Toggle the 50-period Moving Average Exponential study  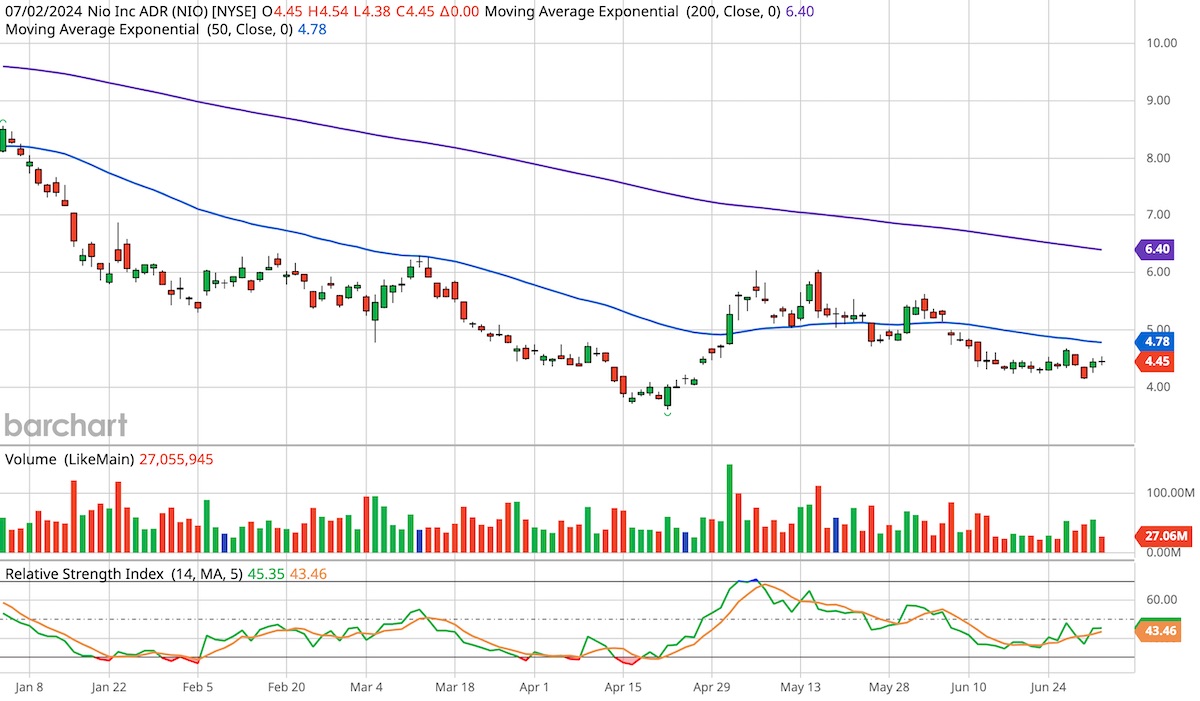coord(150,30)
